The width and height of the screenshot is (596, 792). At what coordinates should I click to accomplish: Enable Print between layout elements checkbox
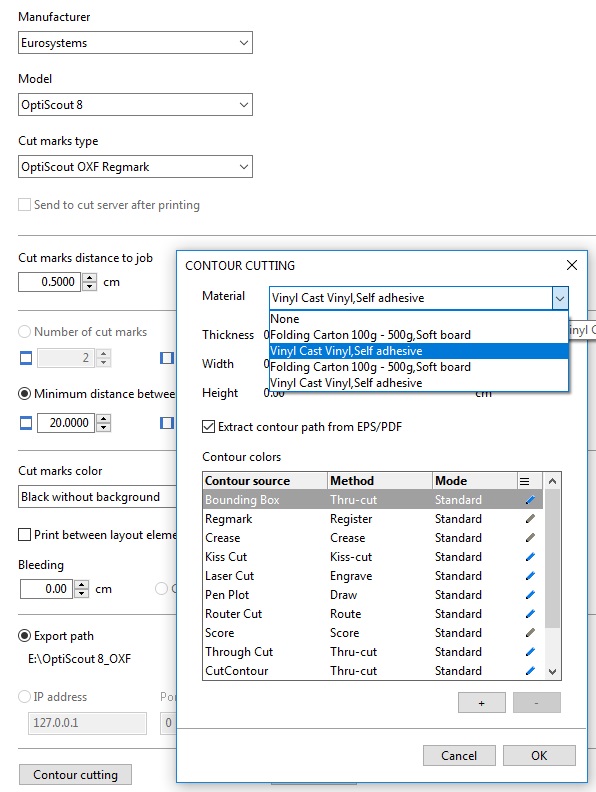tap(24, 534)
